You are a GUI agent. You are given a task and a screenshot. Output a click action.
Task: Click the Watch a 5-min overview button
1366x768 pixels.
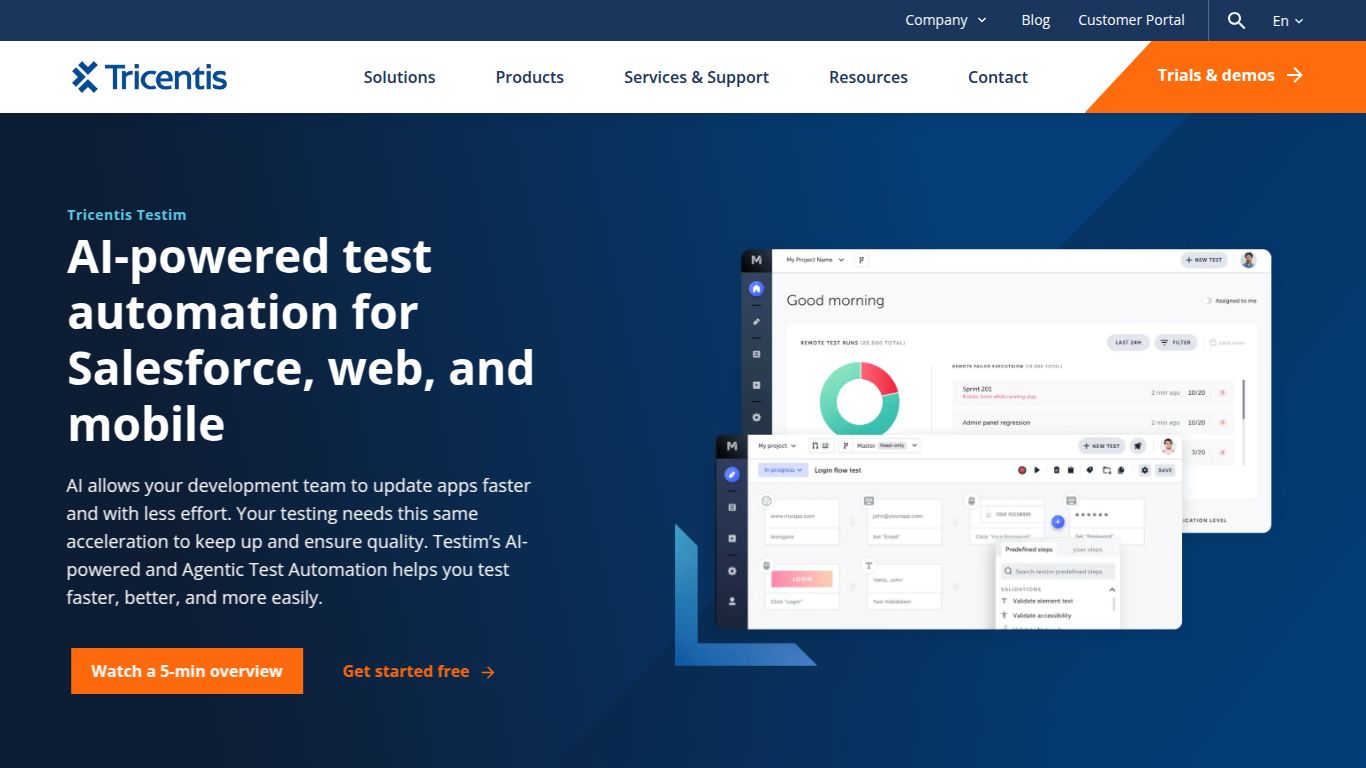[186, 671]
